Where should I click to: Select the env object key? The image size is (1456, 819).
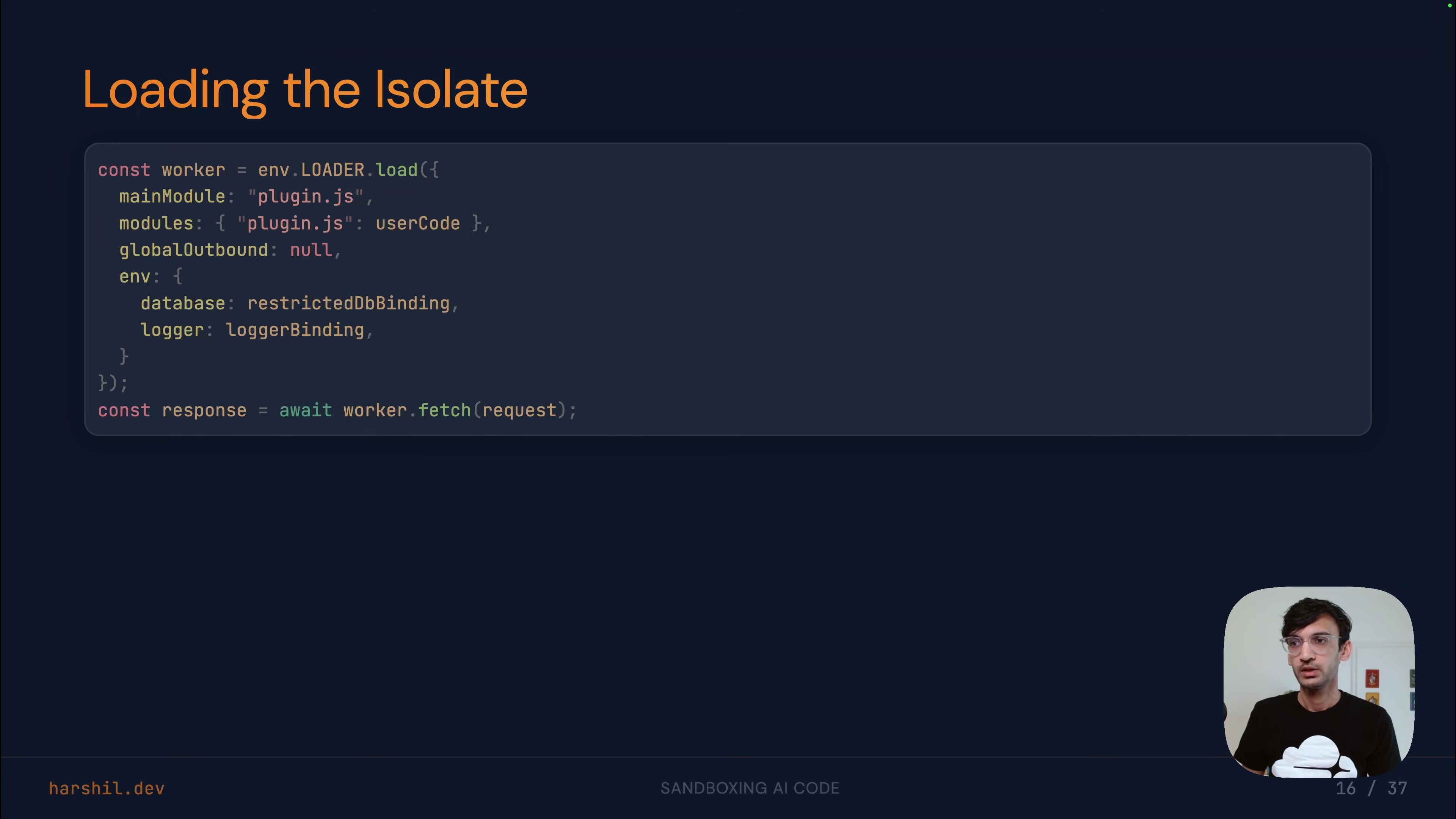(x=136, y=276)
